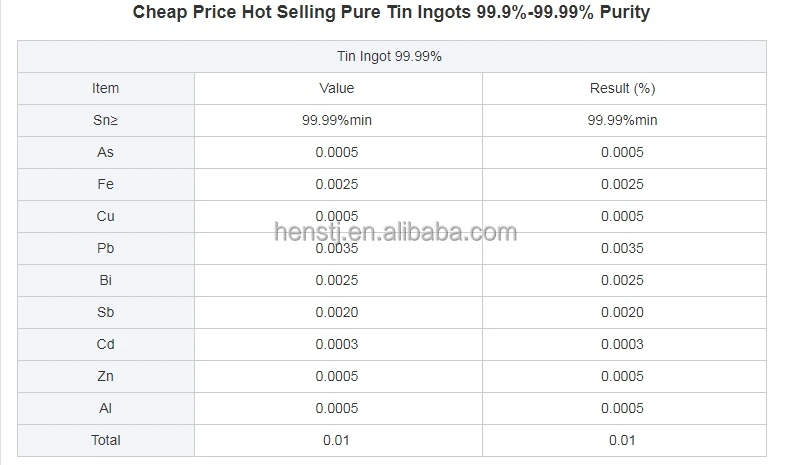This screenshot has height=465, width=790.
Task: Click the Sn value cell '99.99%min' in Value column
Action: [x=336, y=120]
